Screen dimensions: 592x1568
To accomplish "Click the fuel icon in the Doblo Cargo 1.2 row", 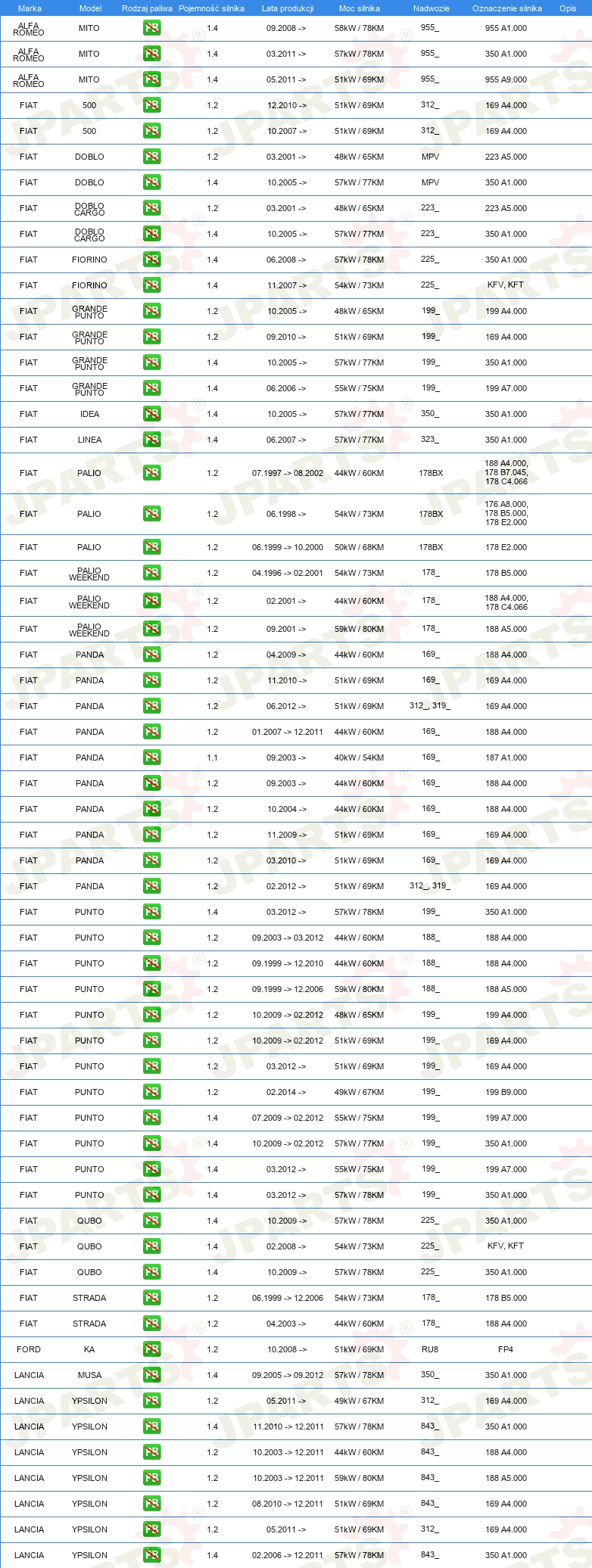I will [x=151, y=208].
